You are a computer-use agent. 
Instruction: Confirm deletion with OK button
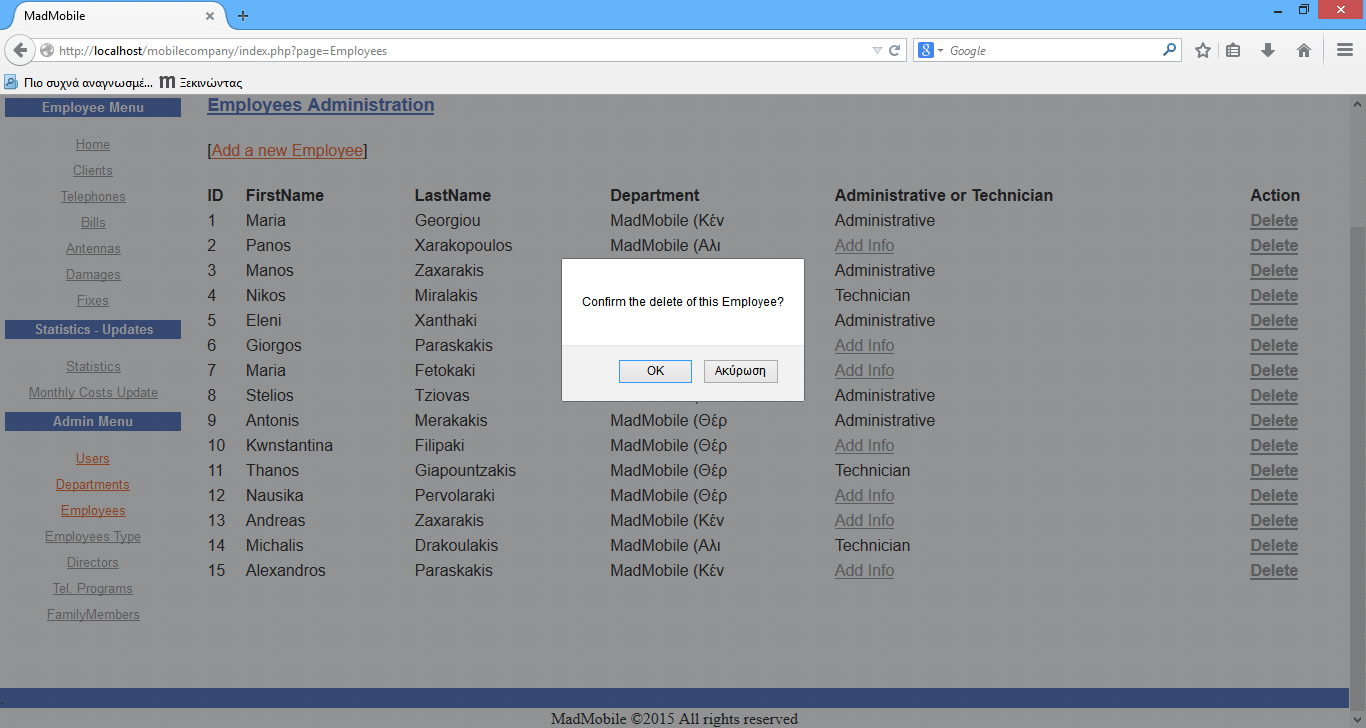coord(655,371)
